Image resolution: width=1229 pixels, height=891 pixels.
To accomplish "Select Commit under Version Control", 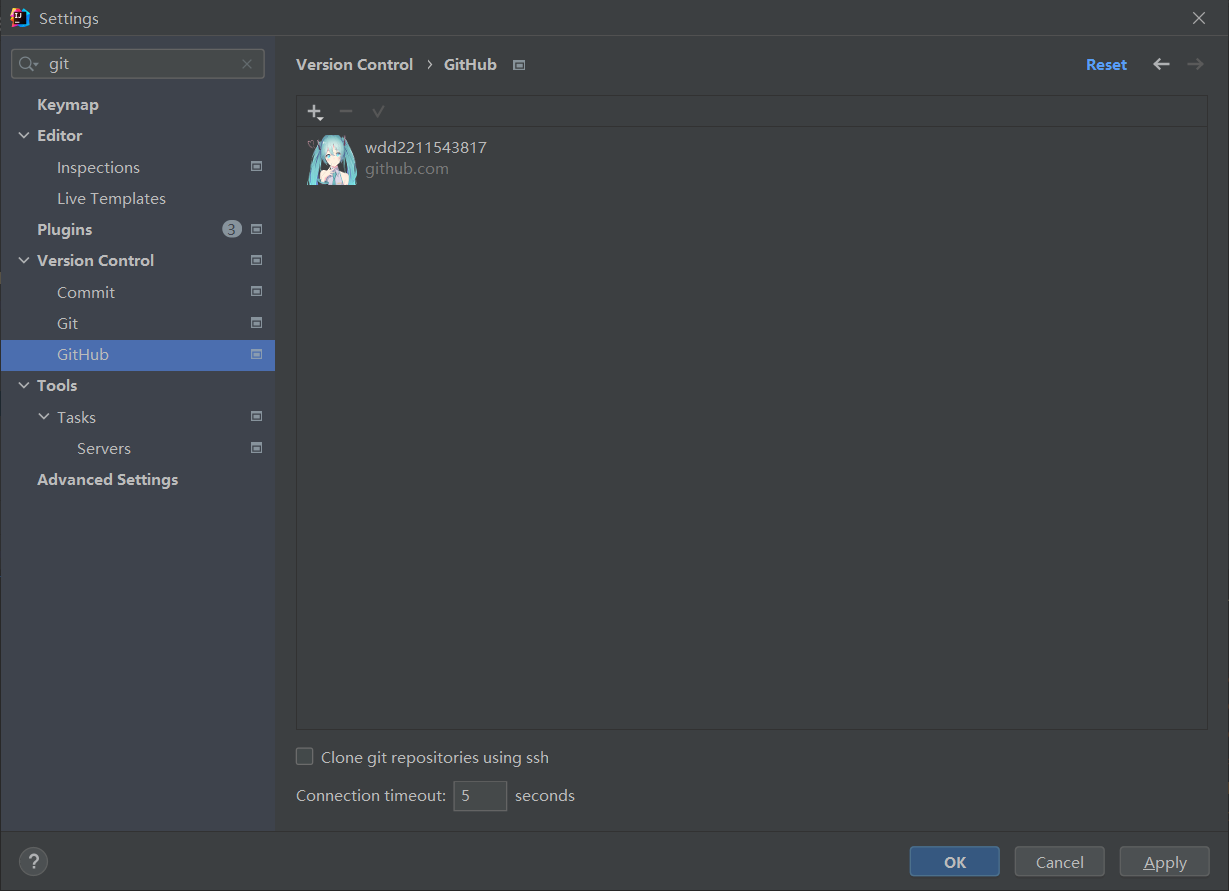I will (86, 292).
